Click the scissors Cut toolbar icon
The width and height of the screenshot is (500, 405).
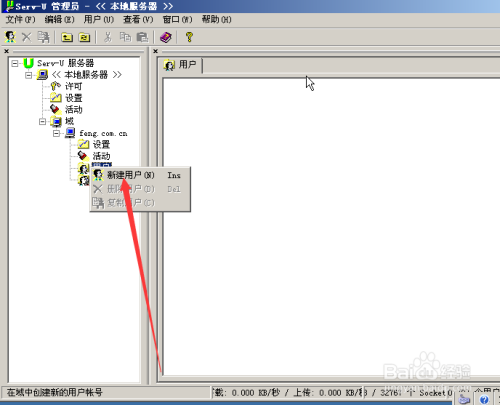click(x=108, y=37)
